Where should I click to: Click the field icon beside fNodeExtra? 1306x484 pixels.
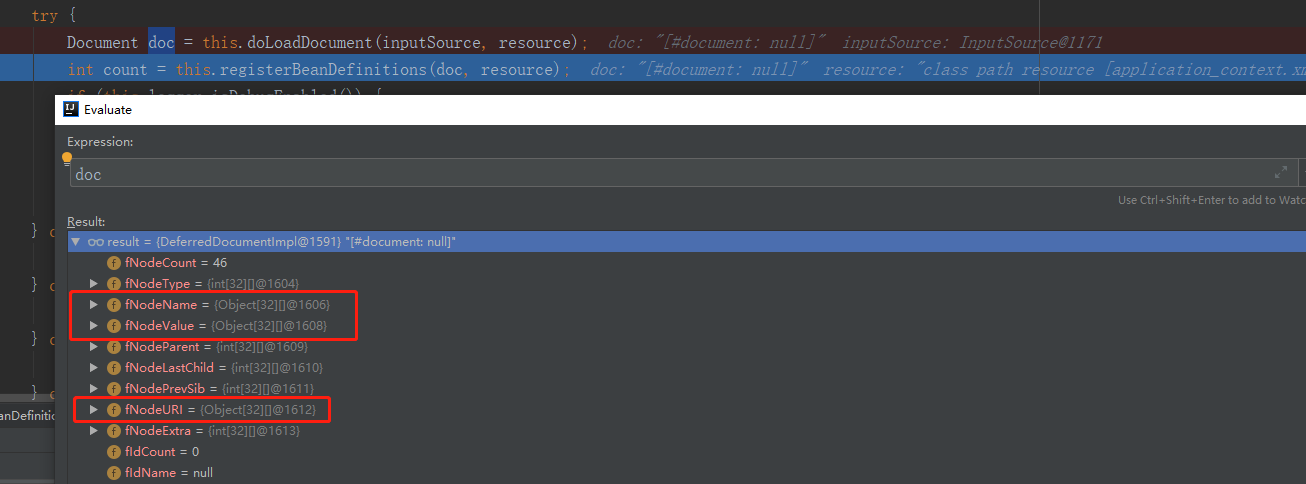click(x=114, y=430)
